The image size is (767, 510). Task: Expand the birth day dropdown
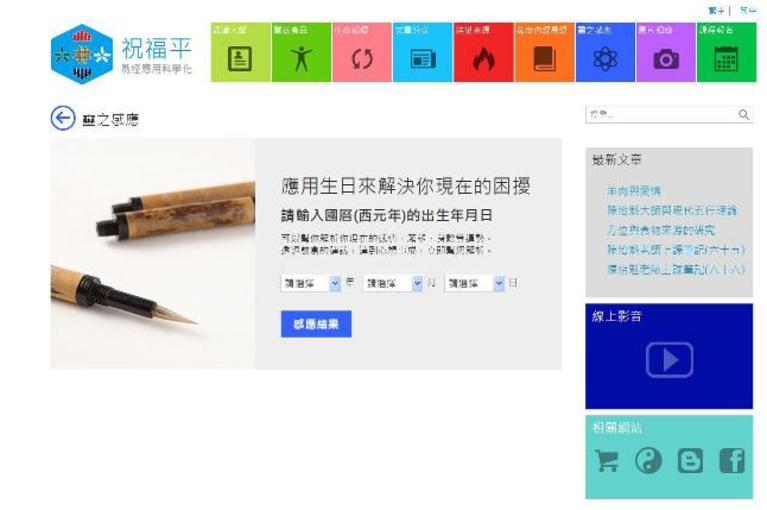[x=474, y=283]
